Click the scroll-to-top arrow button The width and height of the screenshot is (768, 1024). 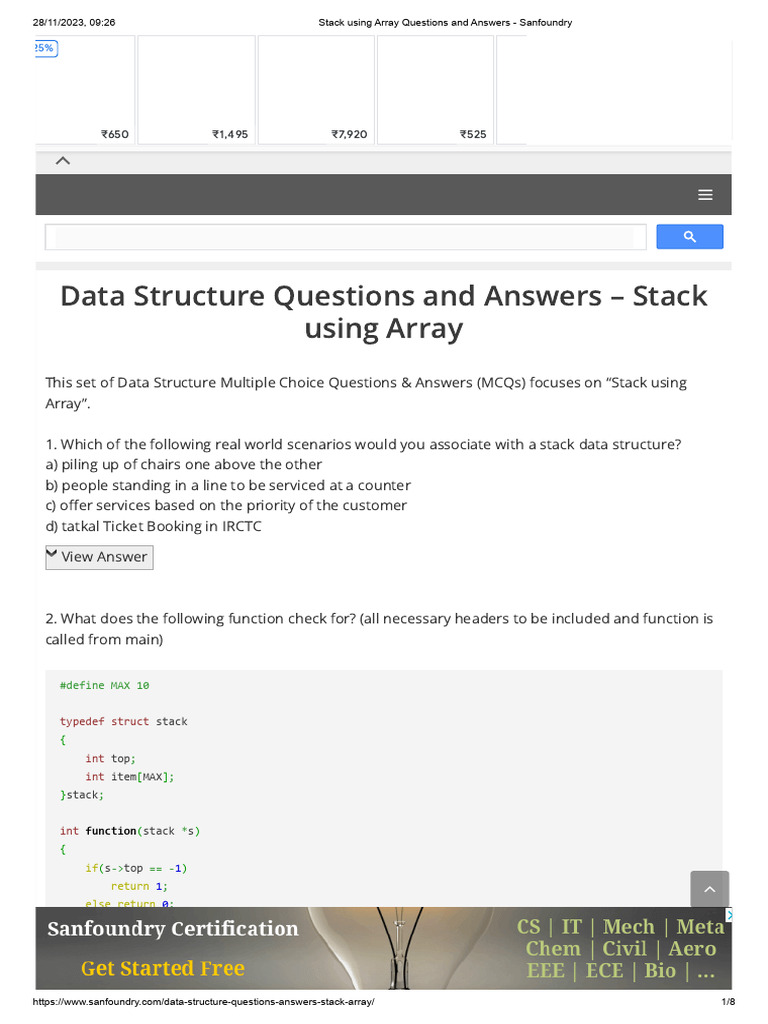click(709, 889)
